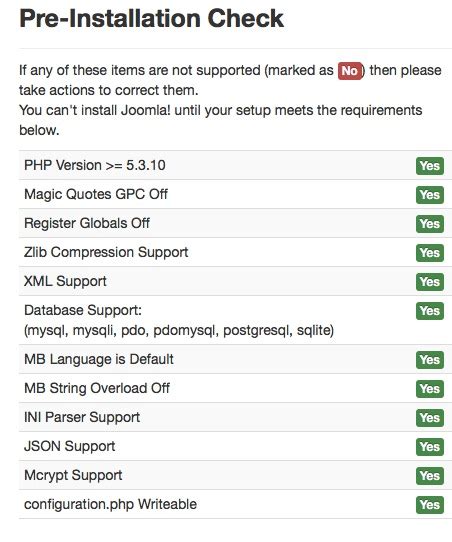Click the JSON Support row label
This screenshot has width=452, height=542.
[x=69, y=447]
